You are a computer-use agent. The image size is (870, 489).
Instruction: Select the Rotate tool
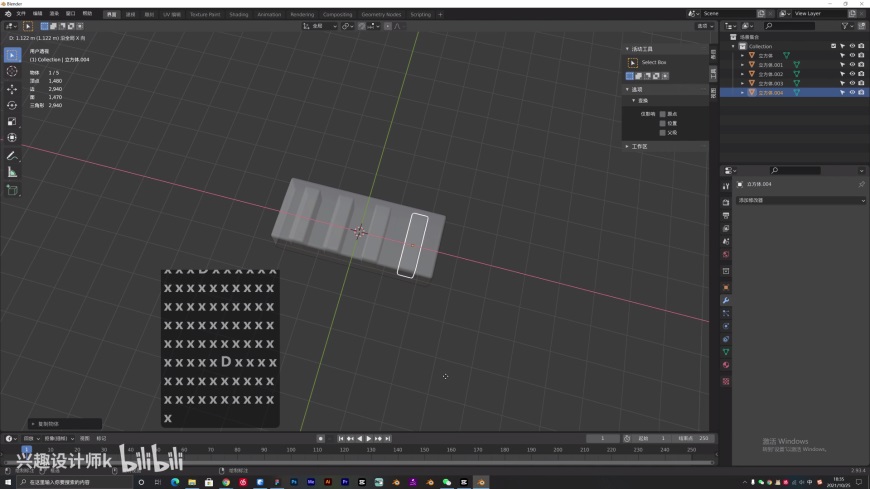[12, 105]
